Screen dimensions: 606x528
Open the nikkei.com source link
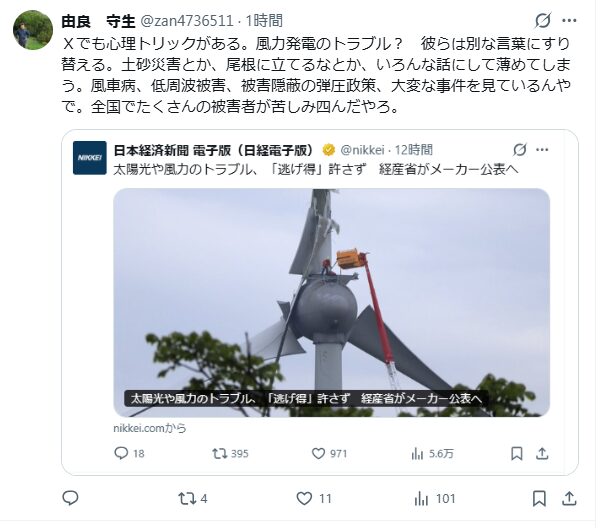pyautogui.click(x=150, y=428)
